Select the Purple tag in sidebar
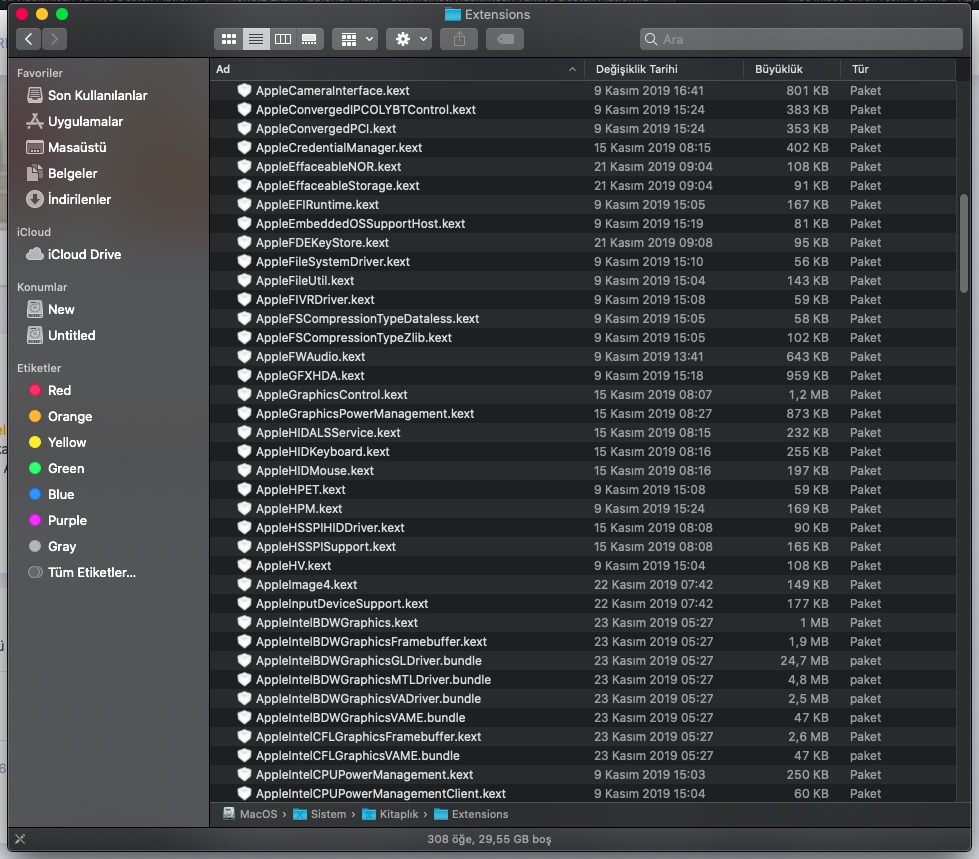979x859 pixels. (67, 520)
